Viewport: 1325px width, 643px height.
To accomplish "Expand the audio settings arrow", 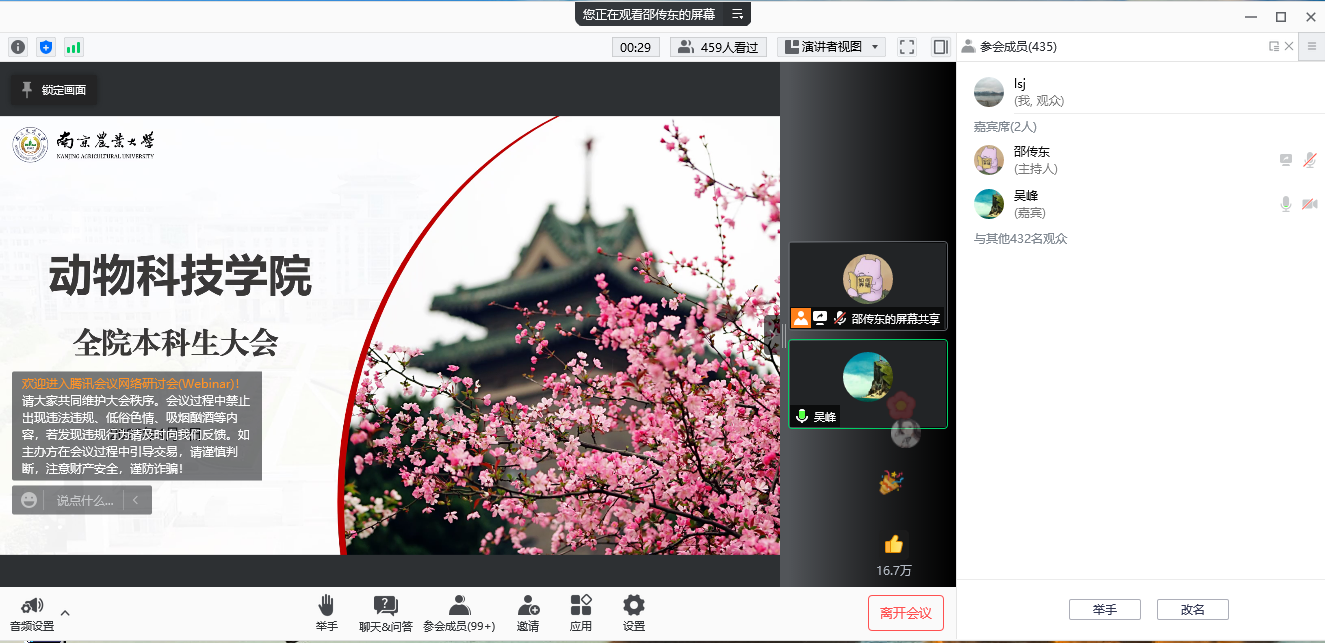I will (65, 612).
